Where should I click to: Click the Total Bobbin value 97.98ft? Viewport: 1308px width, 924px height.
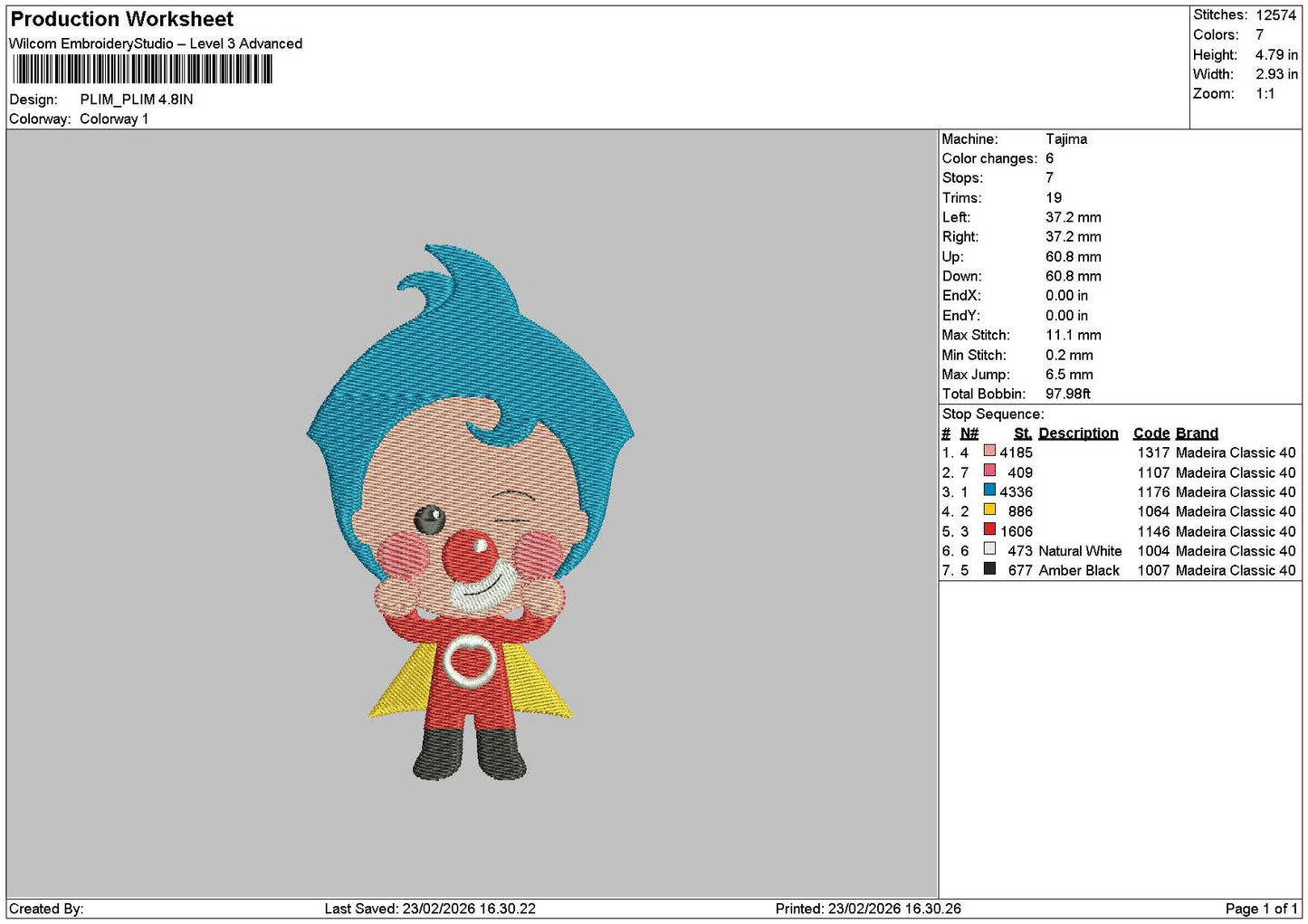point(1068,395)
